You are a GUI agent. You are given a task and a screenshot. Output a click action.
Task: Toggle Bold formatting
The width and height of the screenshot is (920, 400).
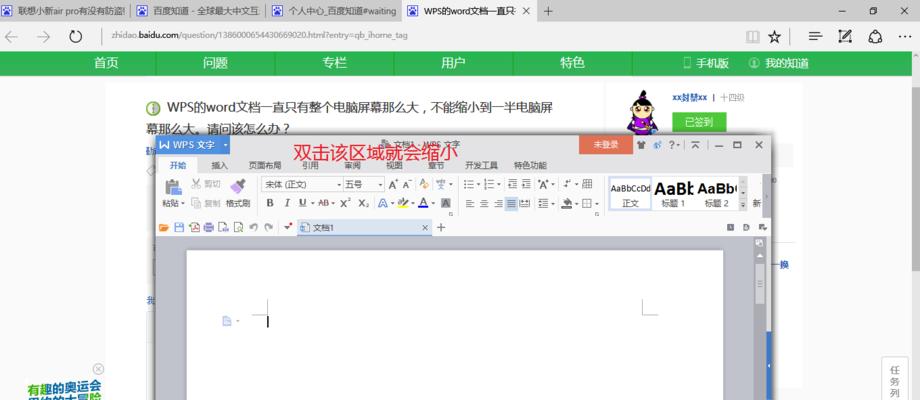270,203
